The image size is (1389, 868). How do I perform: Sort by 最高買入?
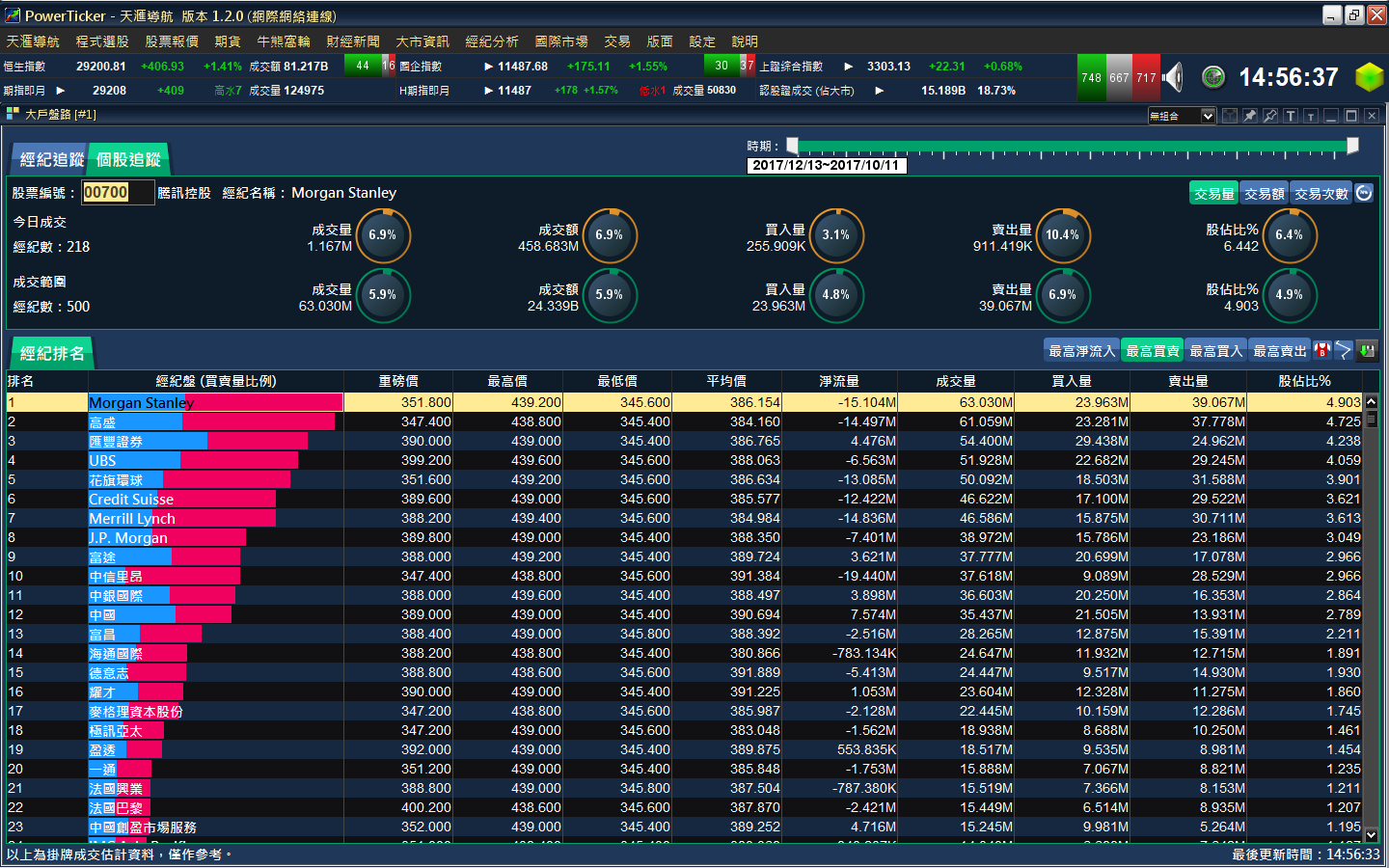tap(1216, 351)
